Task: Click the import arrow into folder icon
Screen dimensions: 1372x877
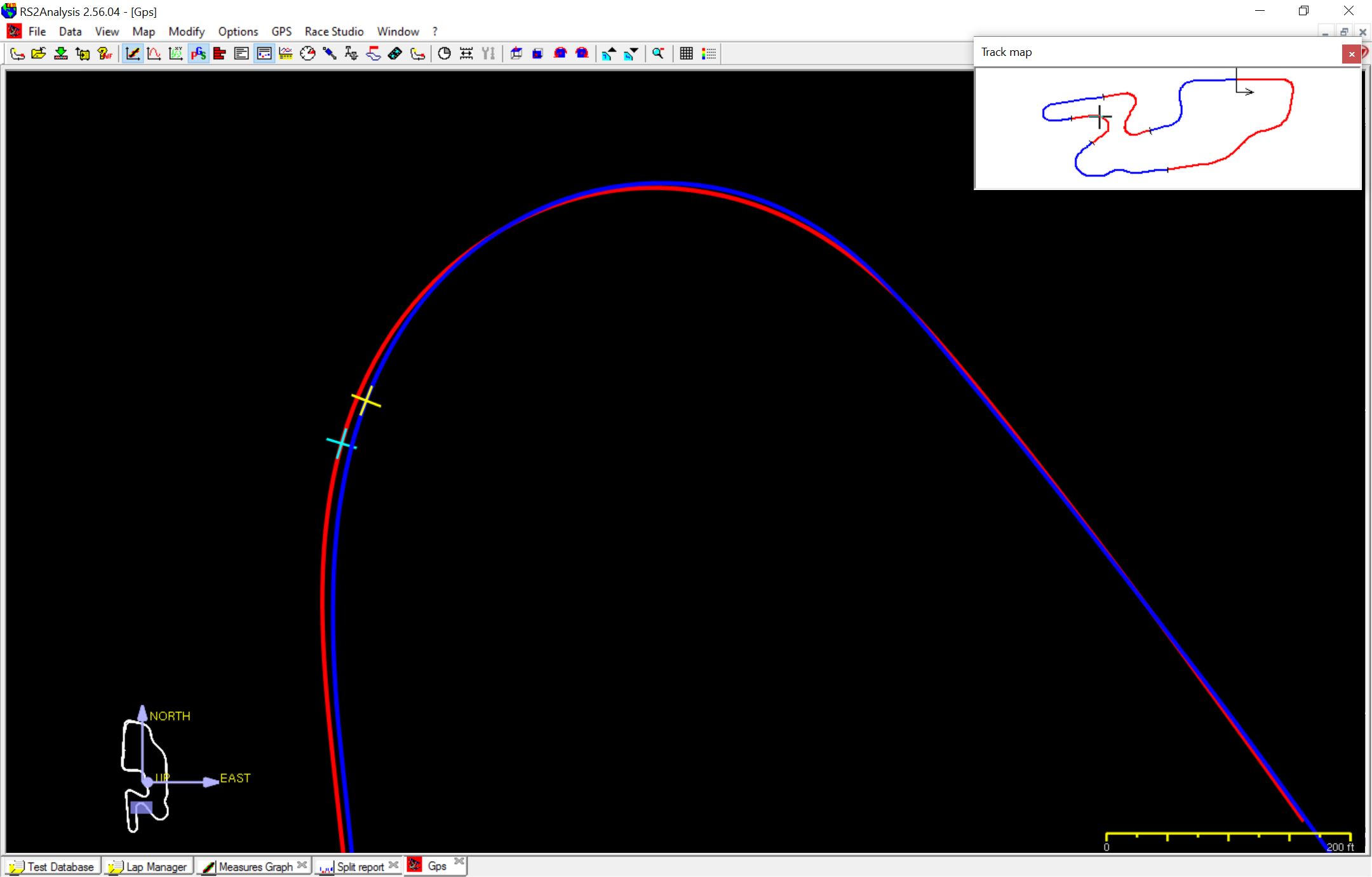Action: 83,53
